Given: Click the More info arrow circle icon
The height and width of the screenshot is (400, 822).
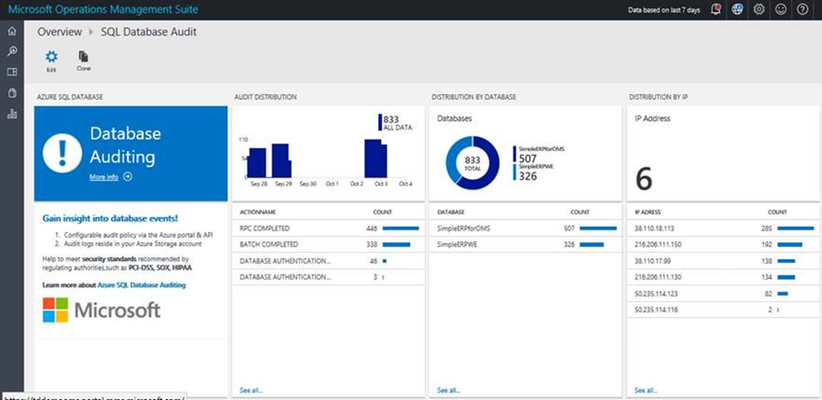Looking at the screenshot, I should [127, 177].
